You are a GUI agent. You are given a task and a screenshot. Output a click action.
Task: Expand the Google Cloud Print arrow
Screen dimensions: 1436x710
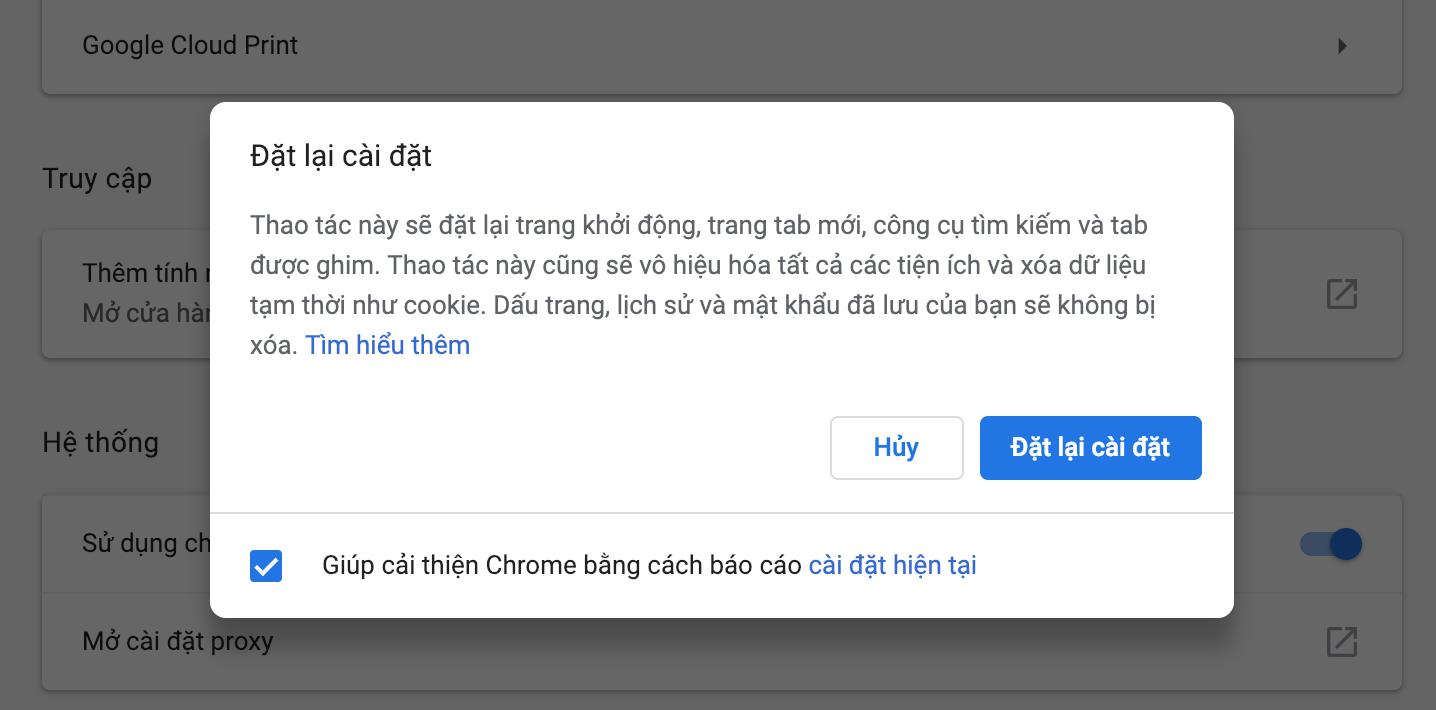[x=1342, y=46]
